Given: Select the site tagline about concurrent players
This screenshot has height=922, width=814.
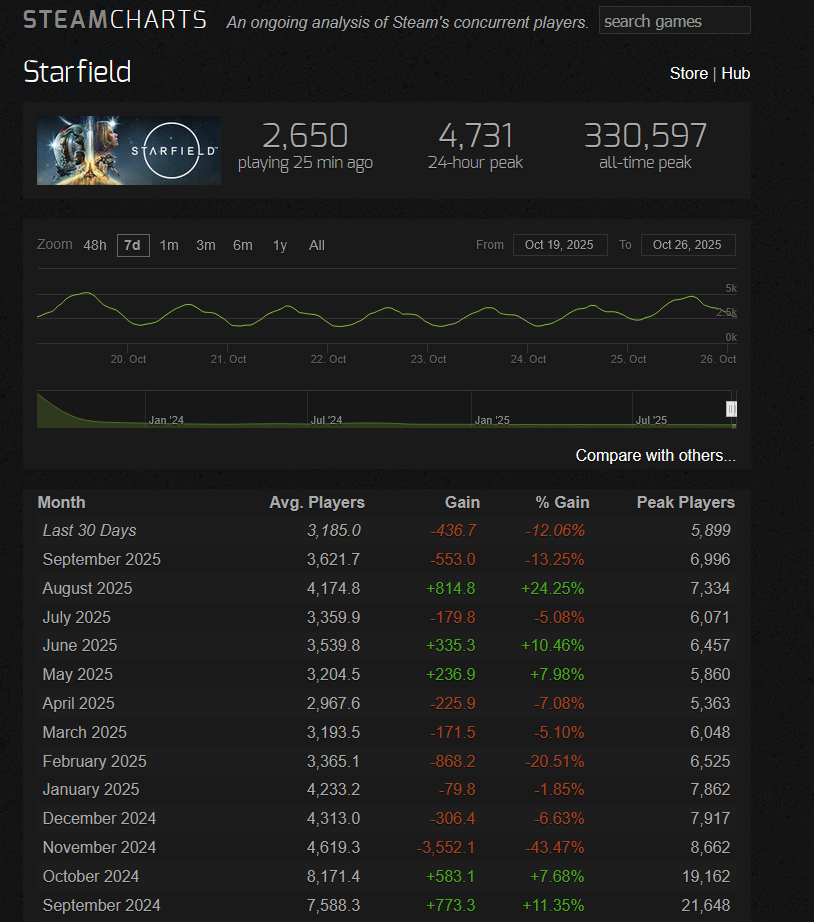Looking at the screenshot, I should click(408, 22).
